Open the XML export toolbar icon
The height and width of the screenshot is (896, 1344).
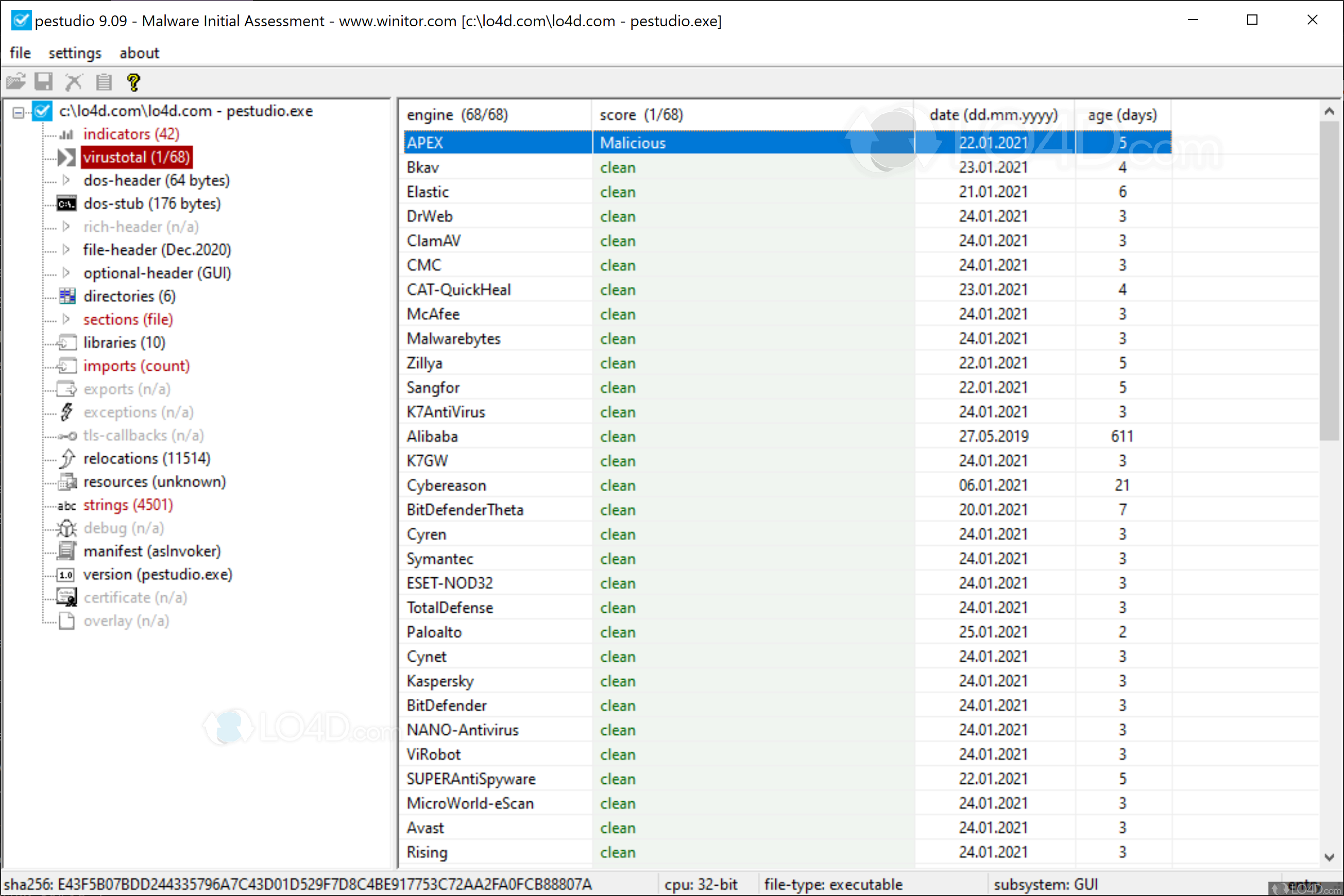click(x=73, y=82)
